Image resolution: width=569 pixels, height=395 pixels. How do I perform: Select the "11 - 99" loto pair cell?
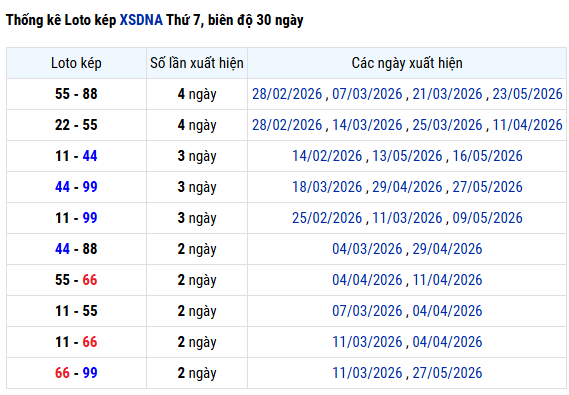[x=76, y=218]
